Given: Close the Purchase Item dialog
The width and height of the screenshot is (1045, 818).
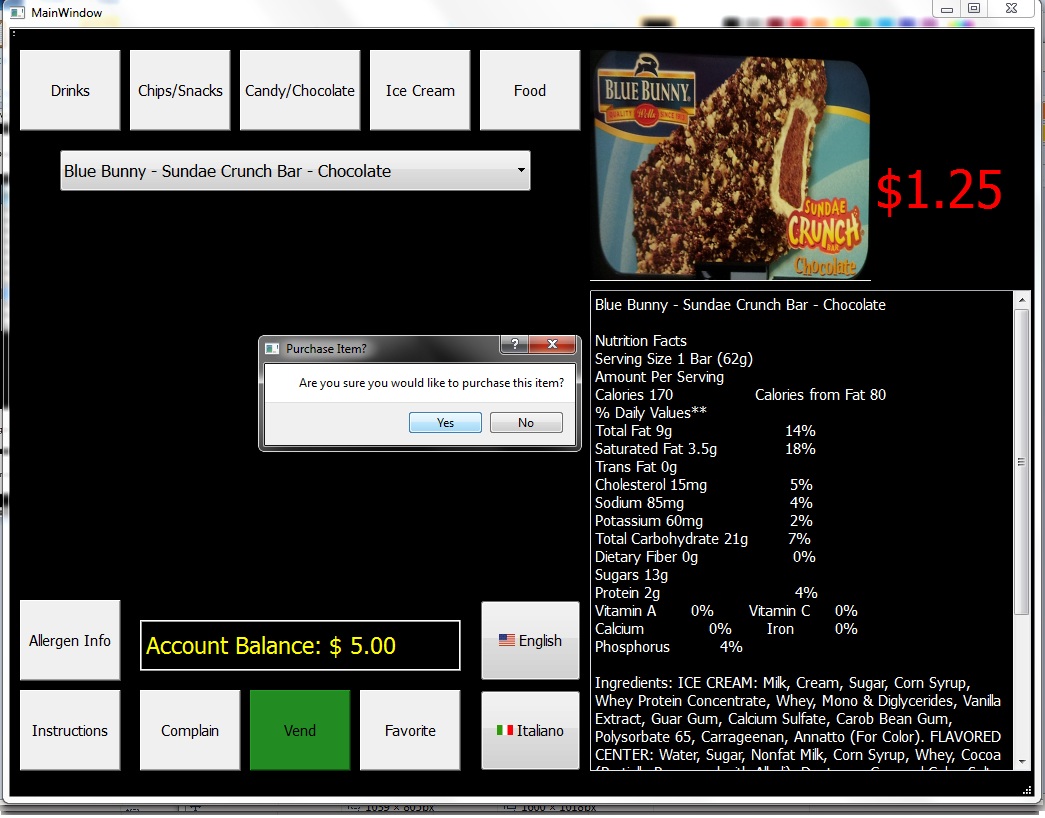Looking at the screenshot, I should 552,344.
